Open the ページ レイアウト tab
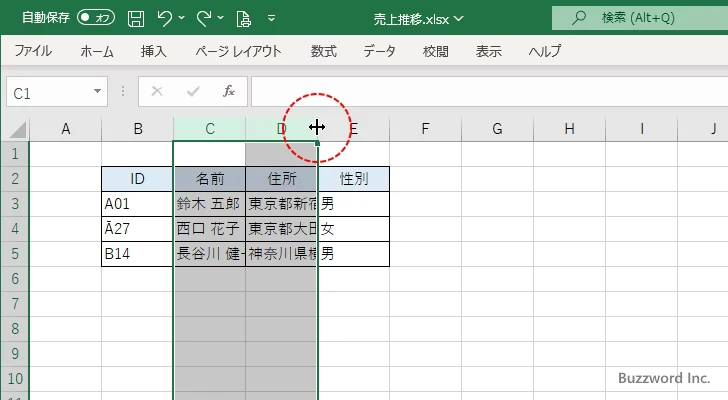 tap(238, 51)
